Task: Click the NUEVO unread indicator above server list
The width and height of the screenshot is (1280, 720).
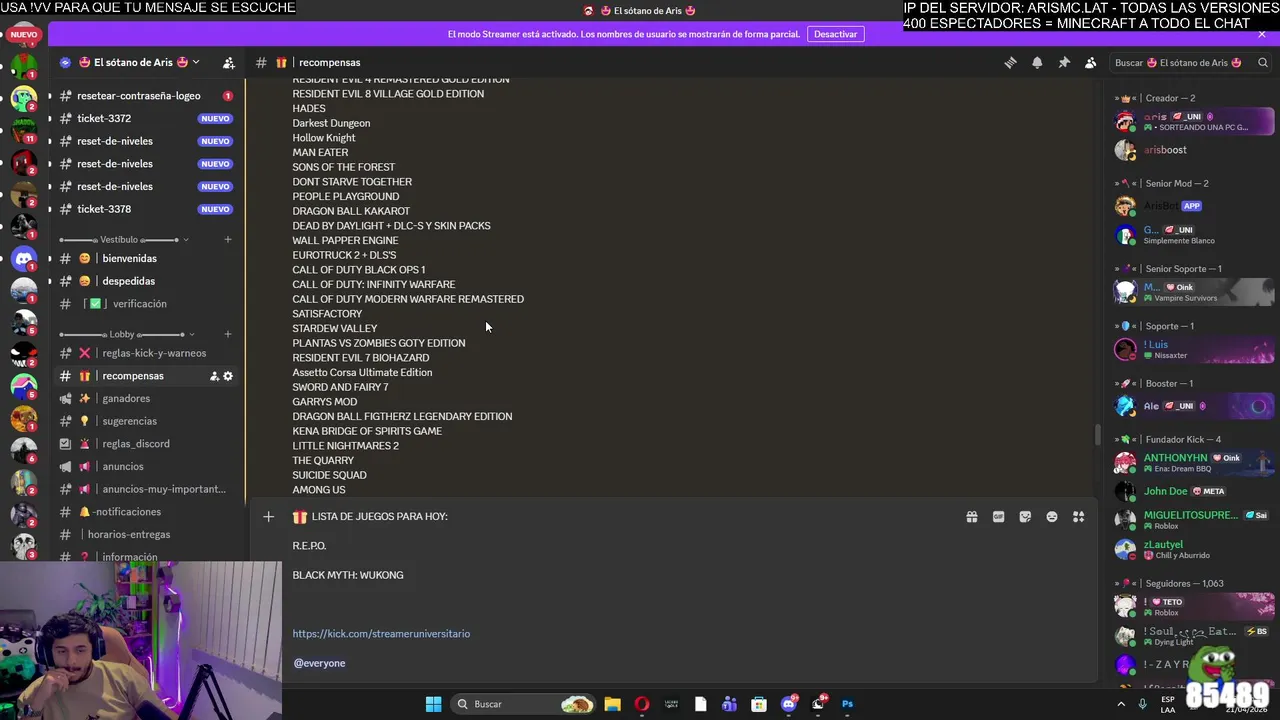Action: click(24, 35)
